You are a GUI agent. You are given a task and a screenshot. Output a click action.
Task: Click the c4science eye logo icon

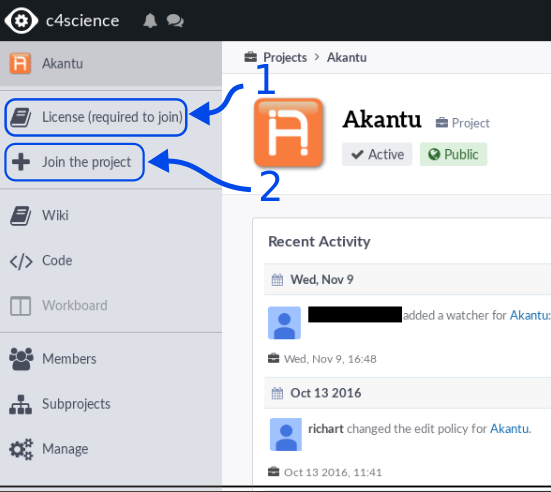pyautogui.click(x=21, y=21)
